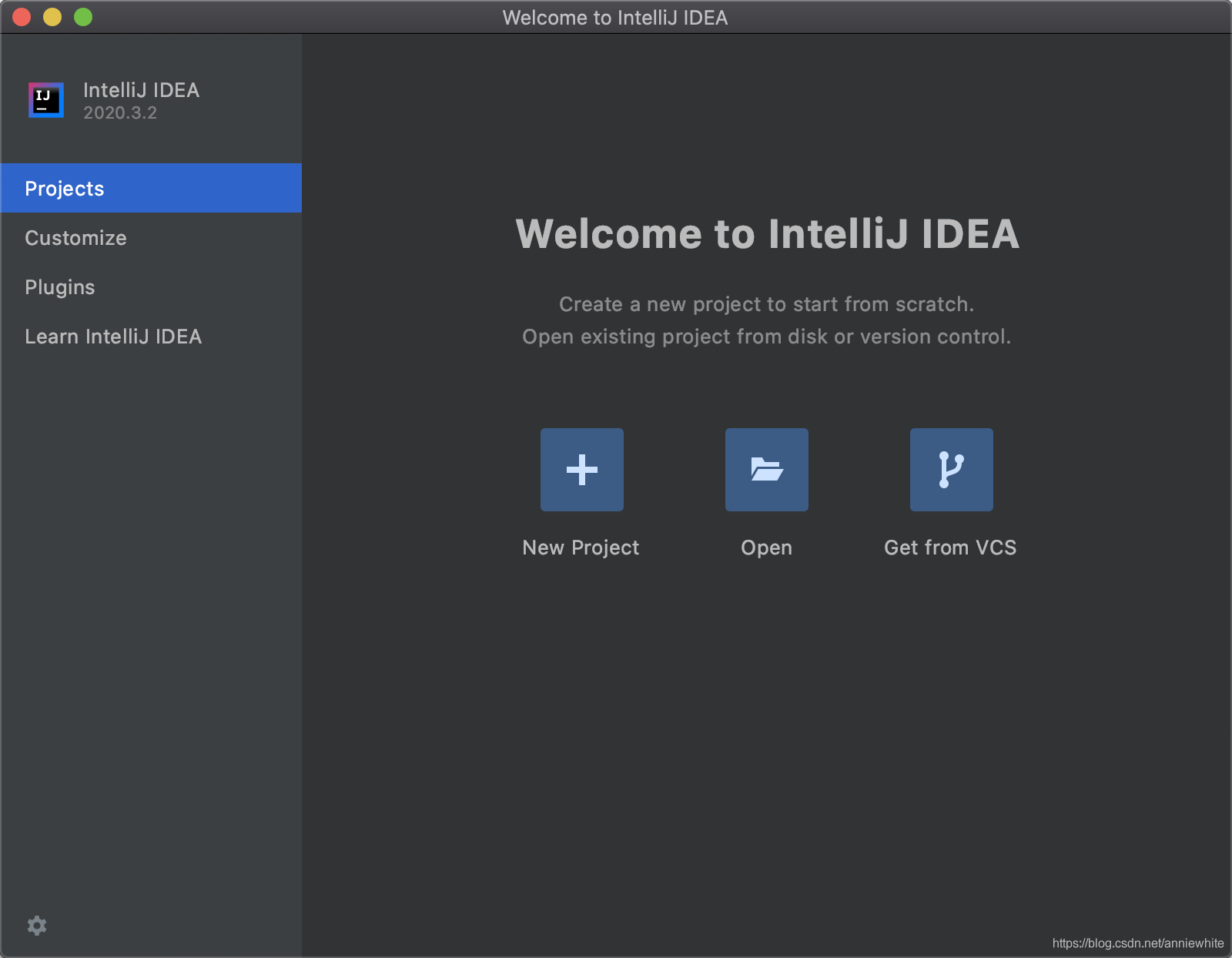
Task: Click the Get from VCS branch icon
Action: pos(951,470)
